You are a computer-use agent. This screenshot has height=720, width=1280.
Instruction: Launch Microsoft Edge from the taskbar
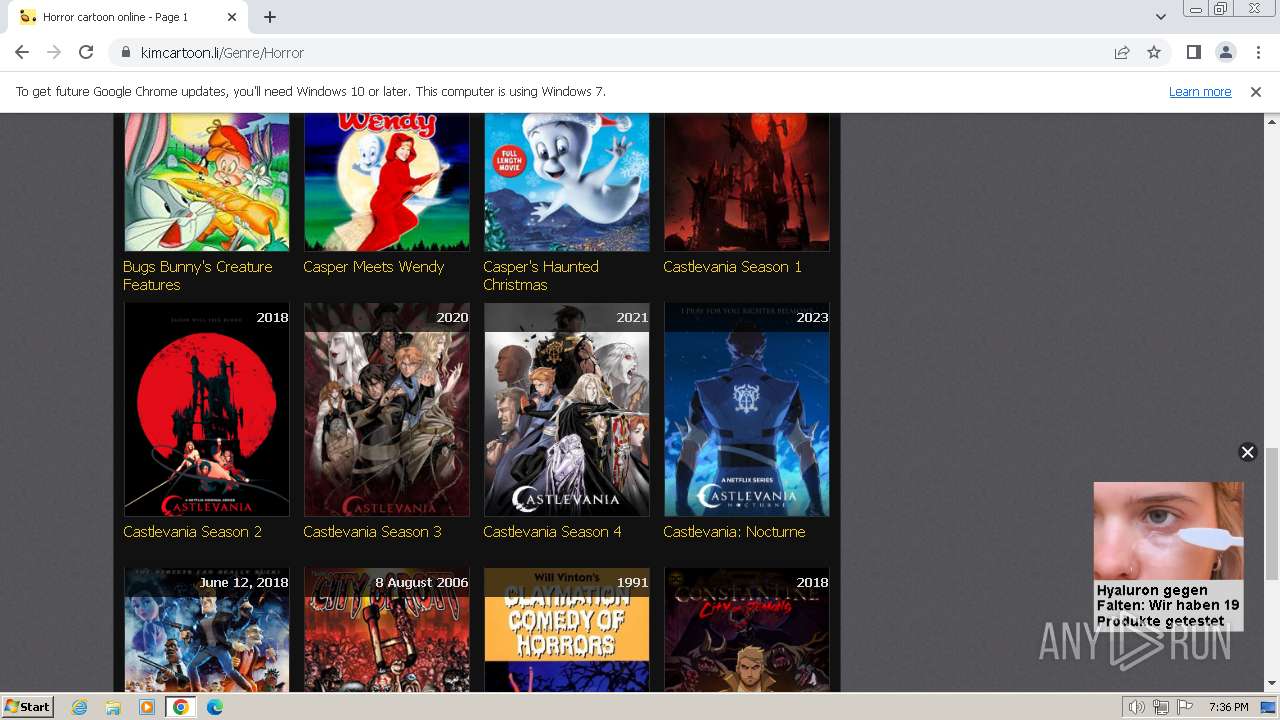(x=215, y=707)
